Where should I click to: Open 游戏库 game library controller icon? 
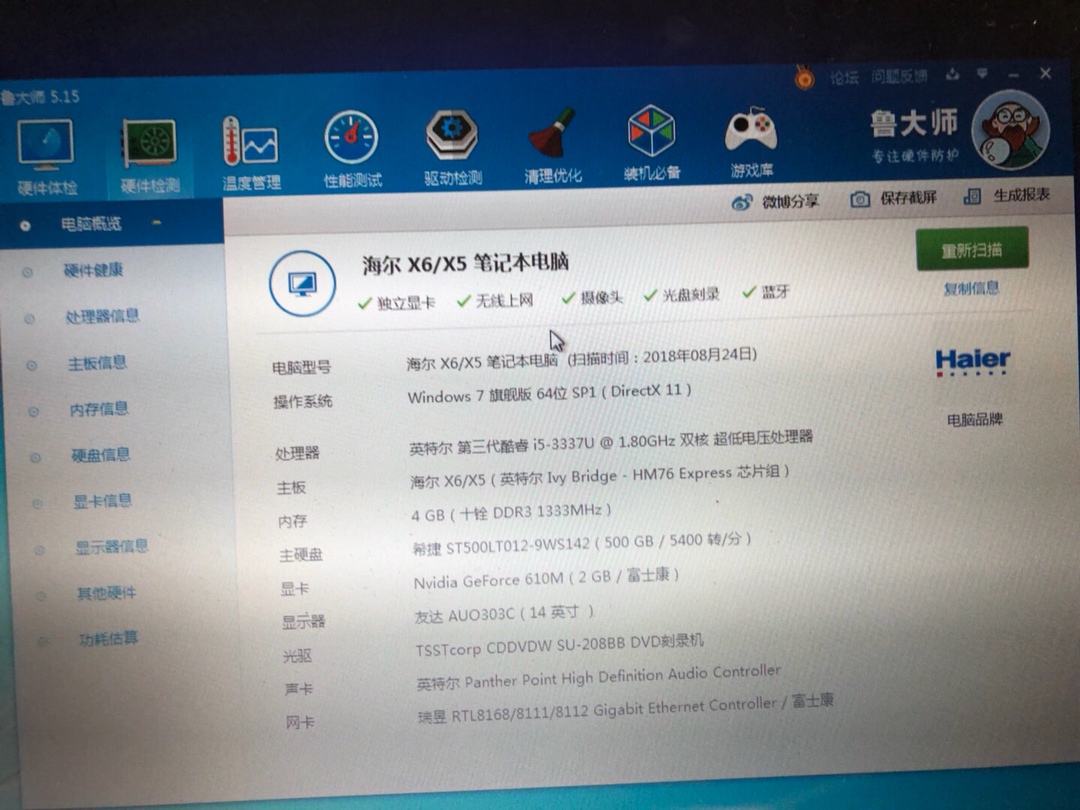(x=751, y=142)
